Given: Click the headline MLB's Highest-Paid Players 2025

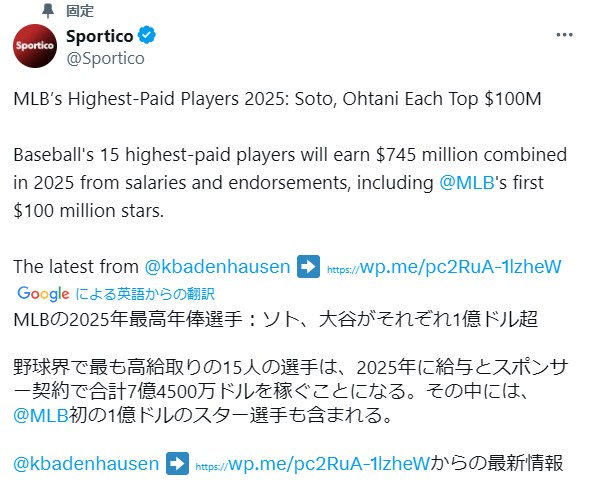Looking at the screenshot, I should click(x=277, y=99).
